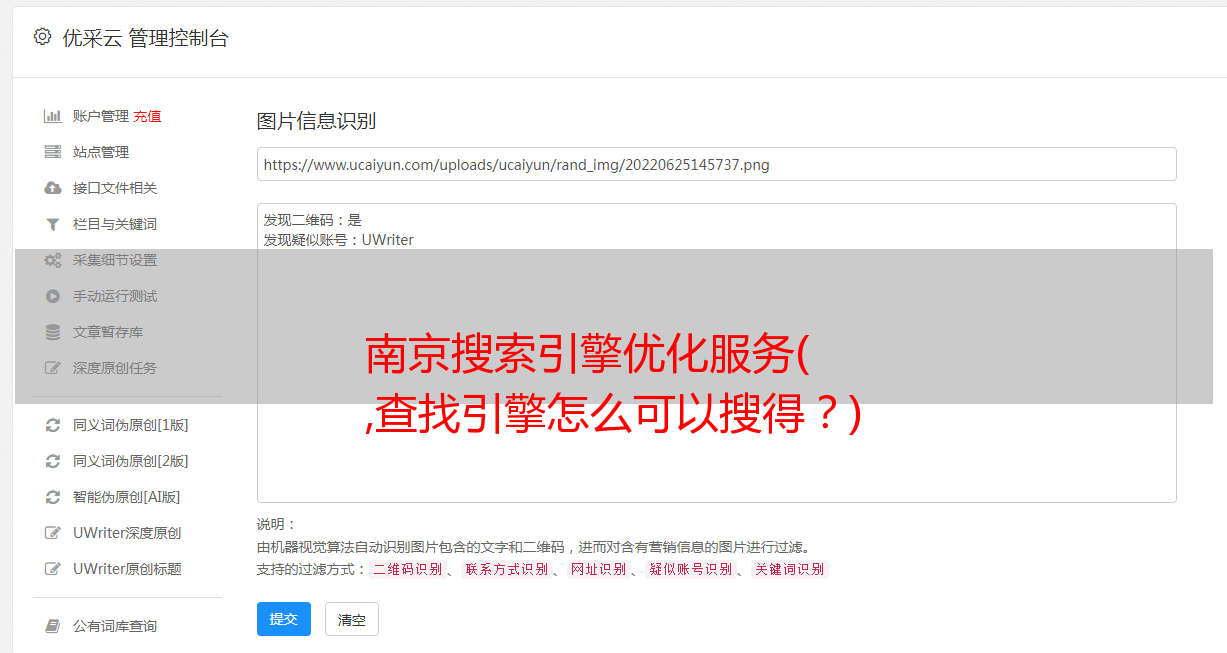
Task: Open 同义词伪原创[2版] page
Action: pos(130,461)
